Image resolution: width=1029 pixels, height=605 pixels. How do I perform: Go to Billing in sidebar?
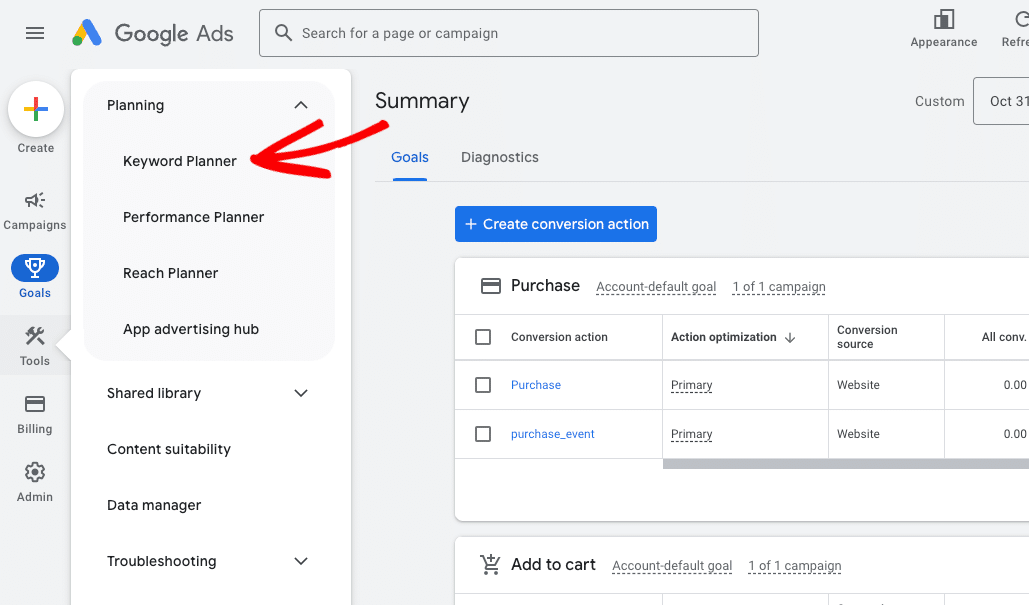coord(35,405)
